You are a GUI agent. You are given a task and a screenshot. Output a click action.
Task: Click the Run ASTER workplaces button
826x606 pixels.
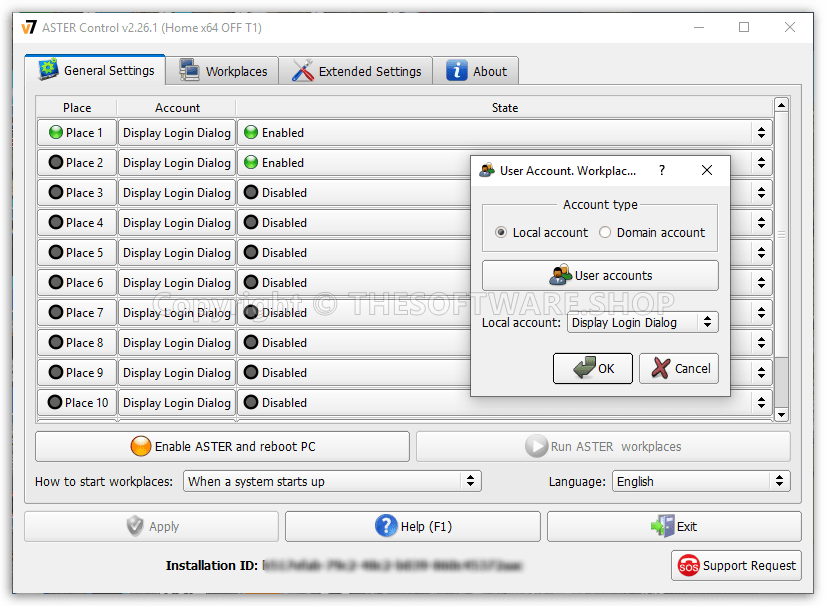(603, 446)
